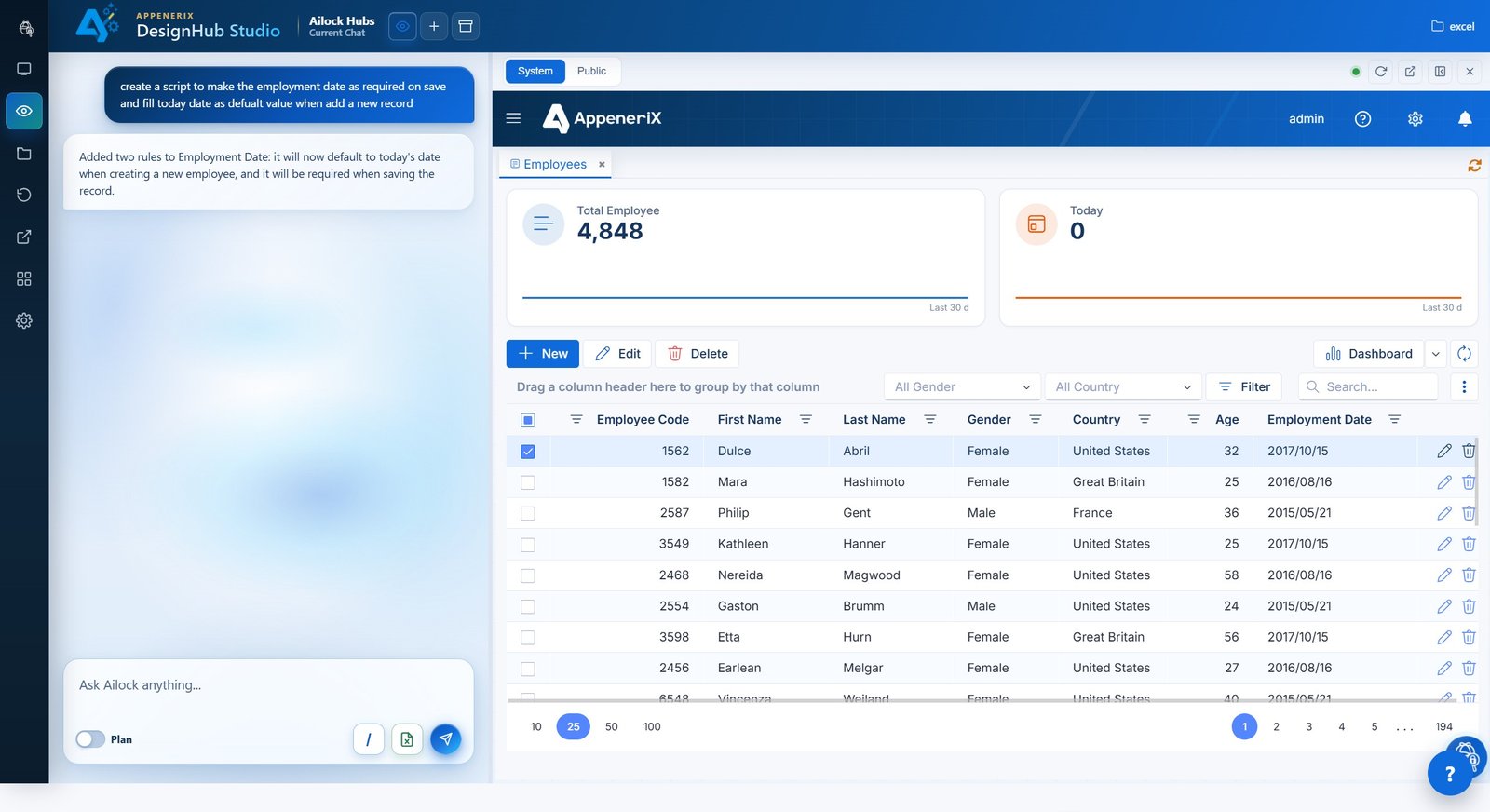Open the AppeneriX header settings gear
The height and width of the screenshot is (812, 1490).
(x=1415, y=118)
